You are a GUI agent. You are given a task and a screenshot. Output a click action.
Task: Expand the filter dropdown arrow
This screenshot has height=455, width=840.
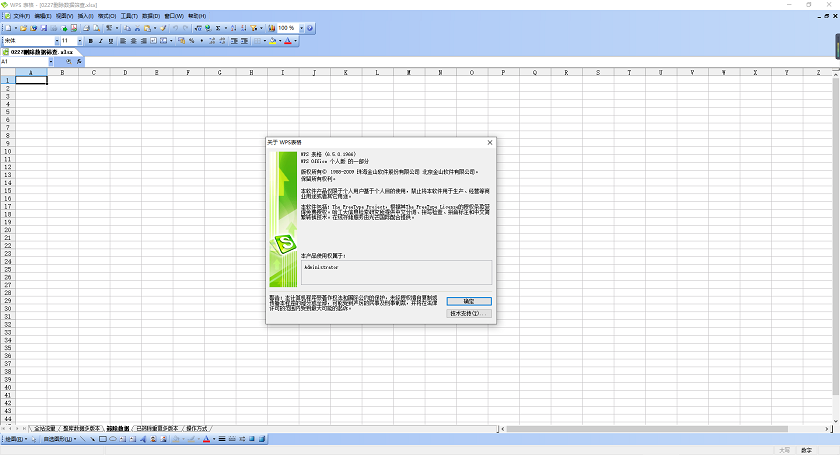(x=261, y=28)
